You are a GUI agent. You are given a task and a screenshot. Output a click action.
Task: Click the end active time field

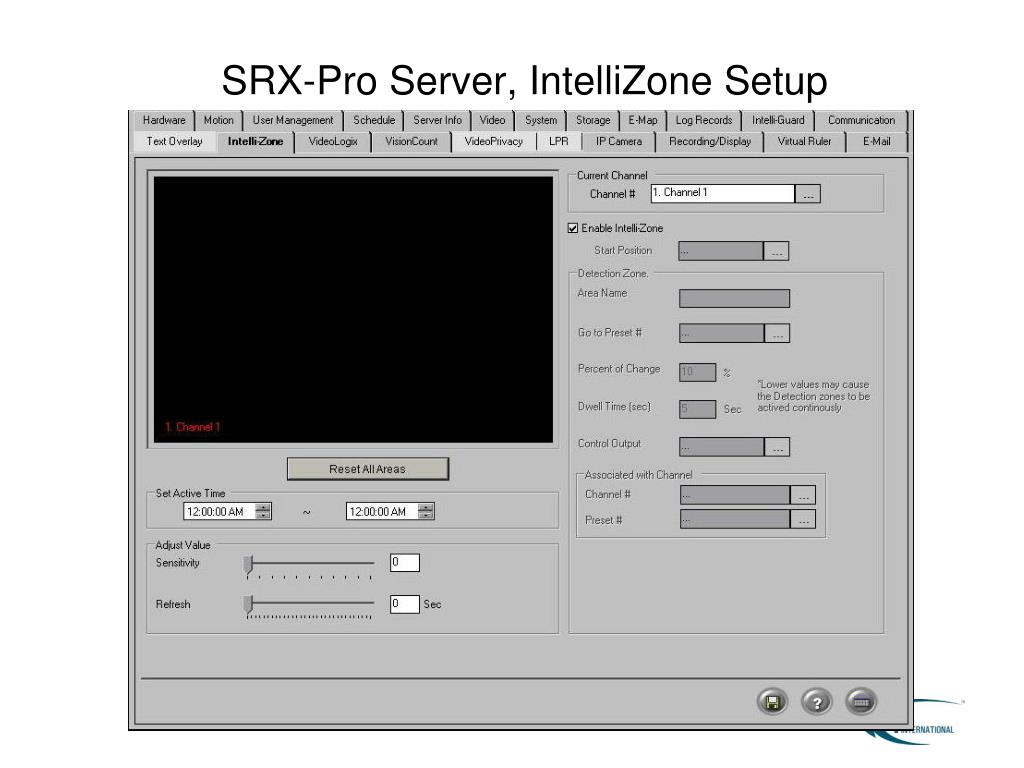[x=382, y=512]
